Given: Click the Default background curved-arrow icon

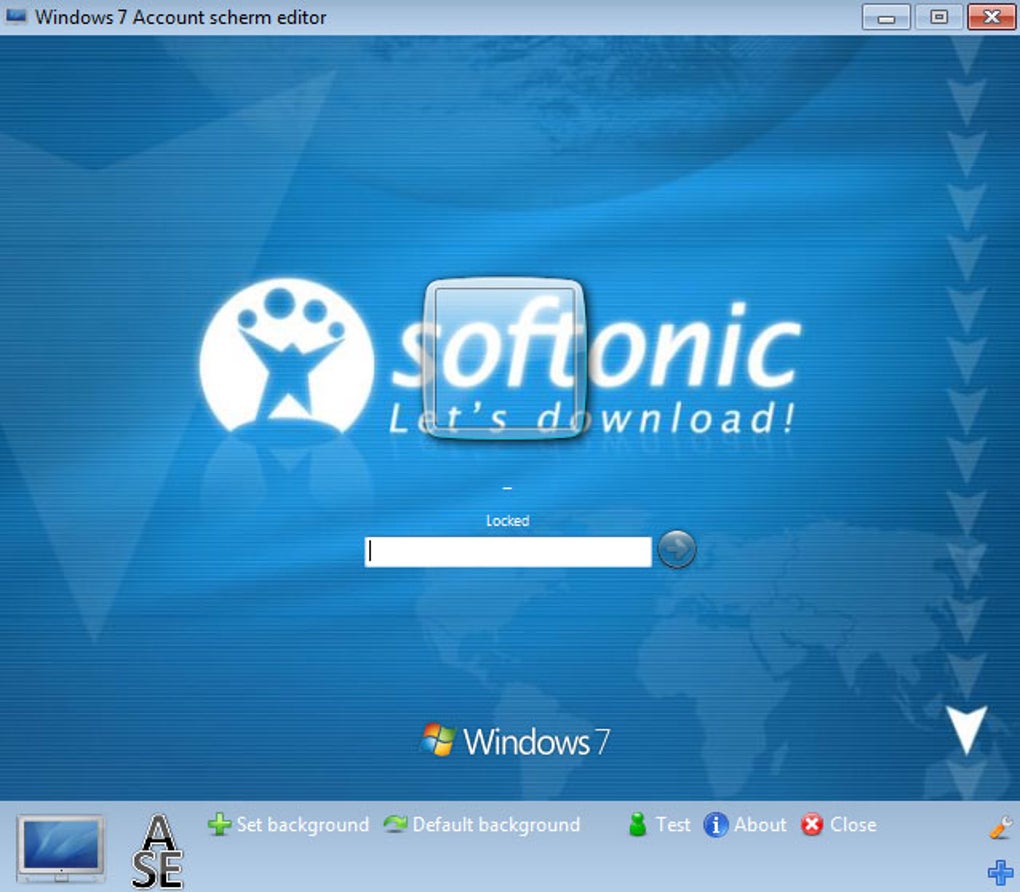Looking at the screenshot, I should click(394, 825).
